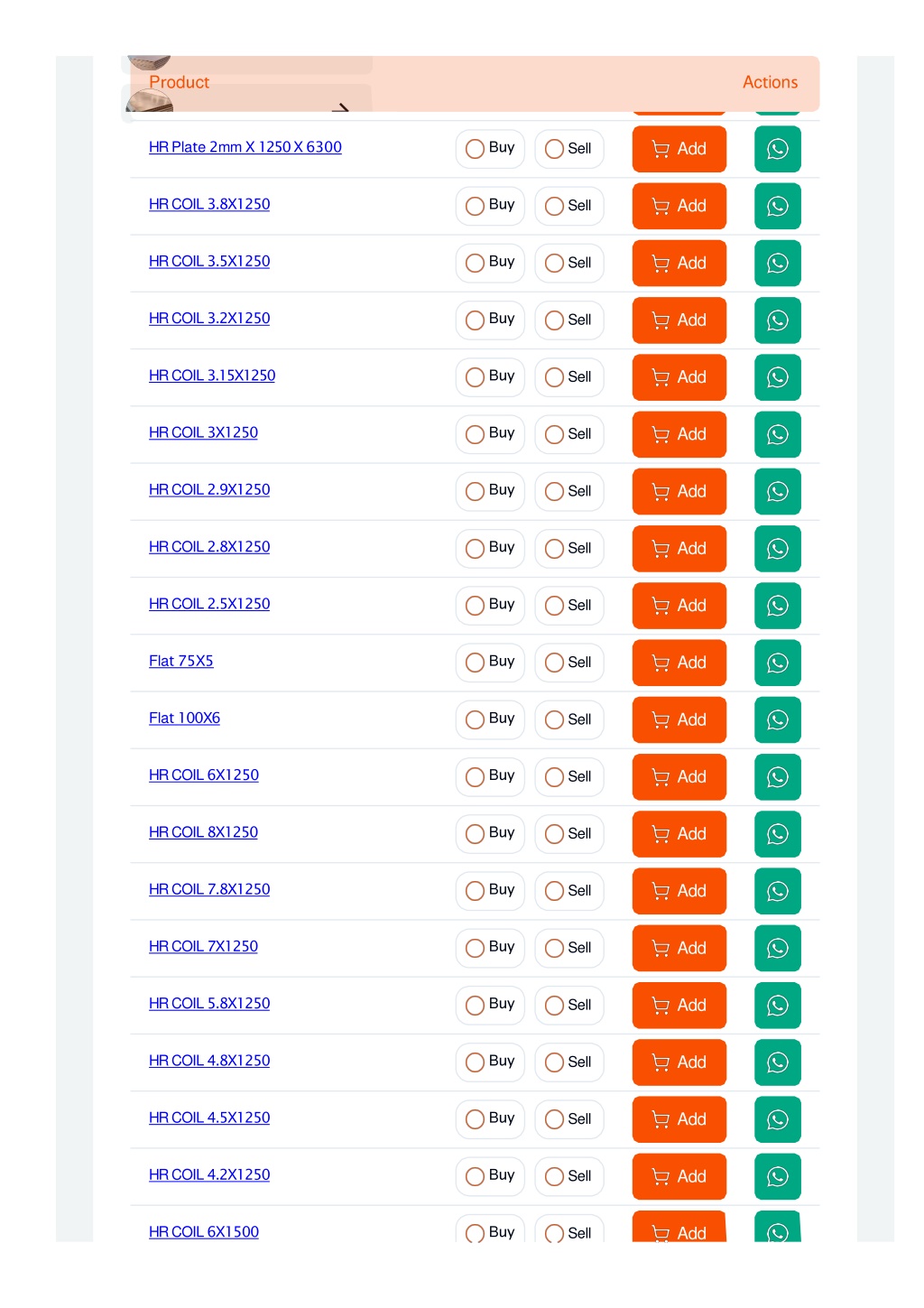Add HR COIL 3.15X1250 to cart
924x1308 pixels.
tap(679, 377)
